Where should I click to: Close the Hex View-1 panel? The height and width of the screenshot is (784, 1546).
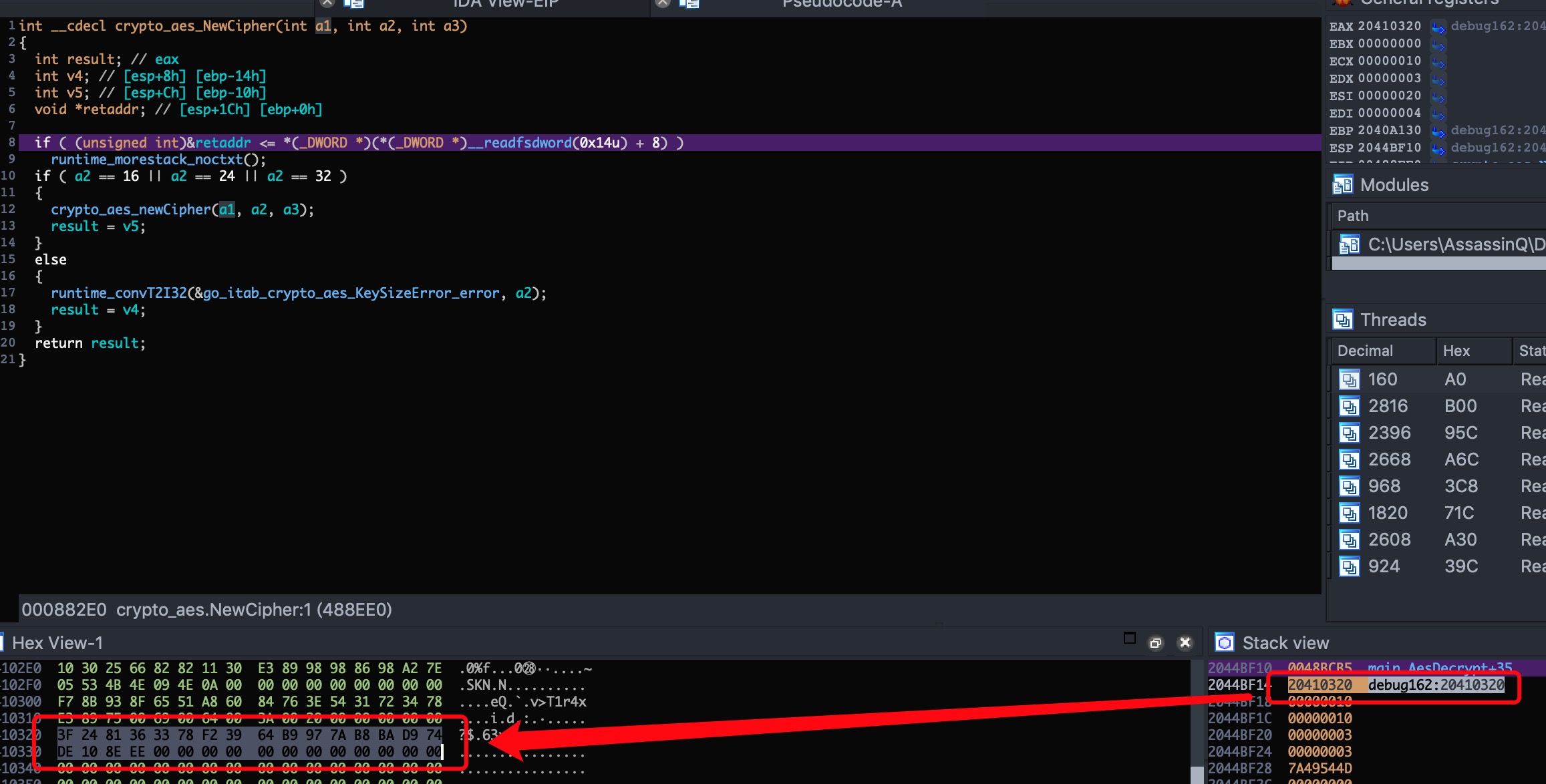coord(1185,642)
